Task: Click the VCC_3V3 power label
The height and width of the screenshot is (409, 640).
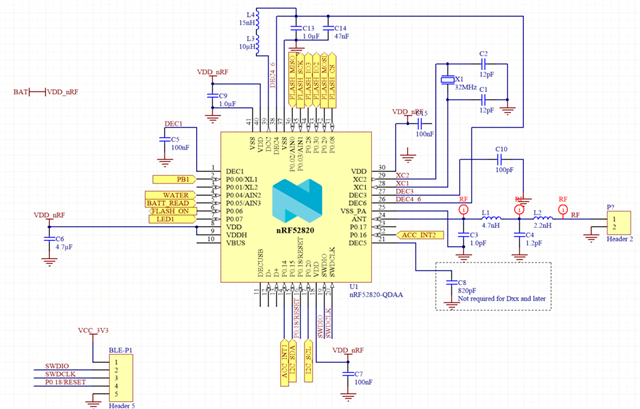Action: click(x=93, y=330)
